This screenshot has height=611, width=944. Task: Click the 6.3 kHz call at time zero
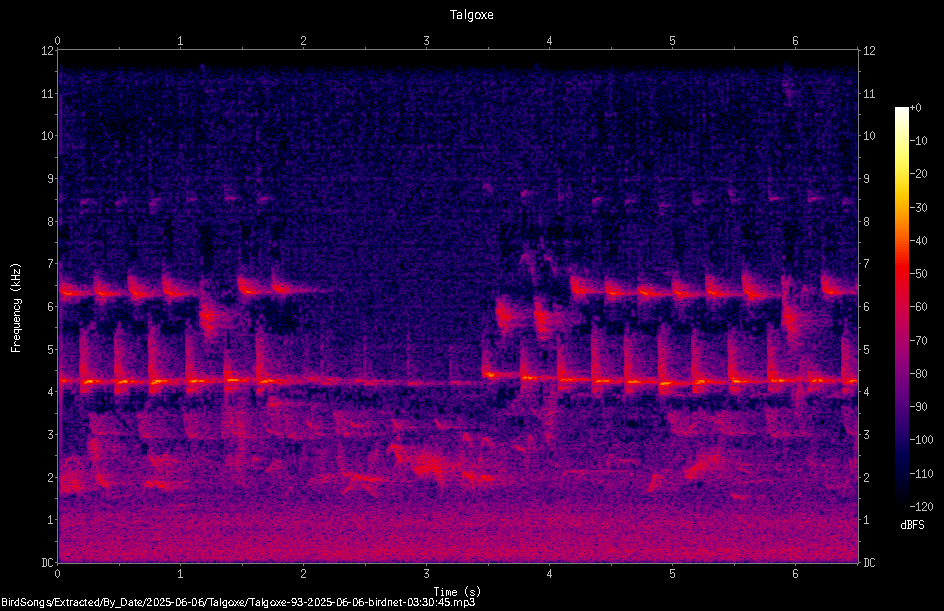66,293
